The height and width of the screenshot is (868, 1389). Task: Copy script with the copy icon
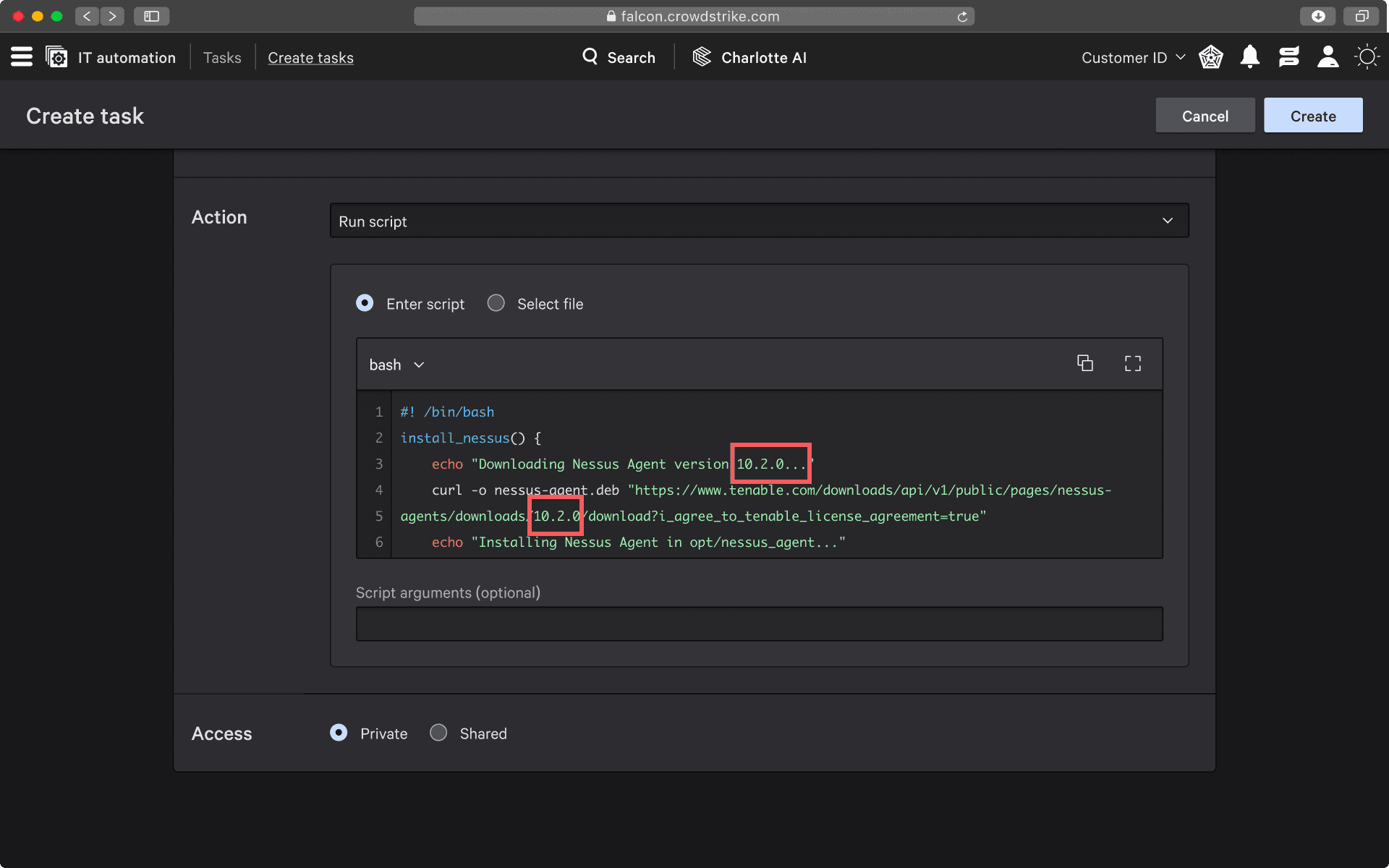[1085, 363]
